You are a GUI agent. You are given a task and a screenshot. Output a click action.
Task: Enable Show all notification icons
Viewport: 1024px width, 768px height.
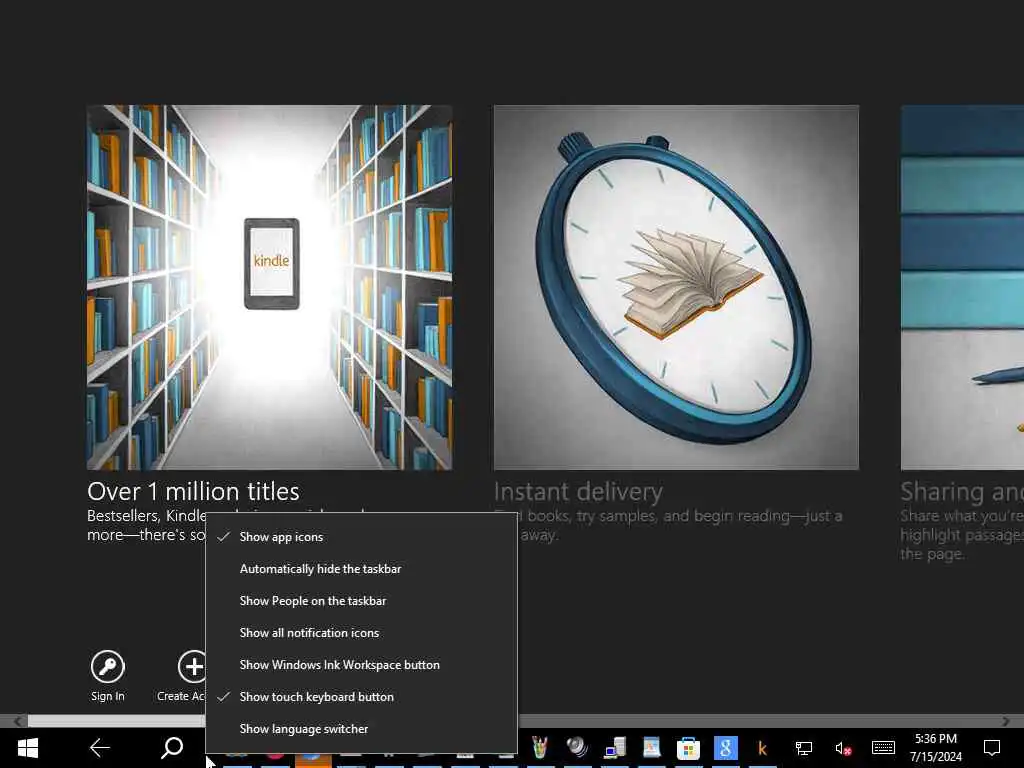(x=361, y=633)
